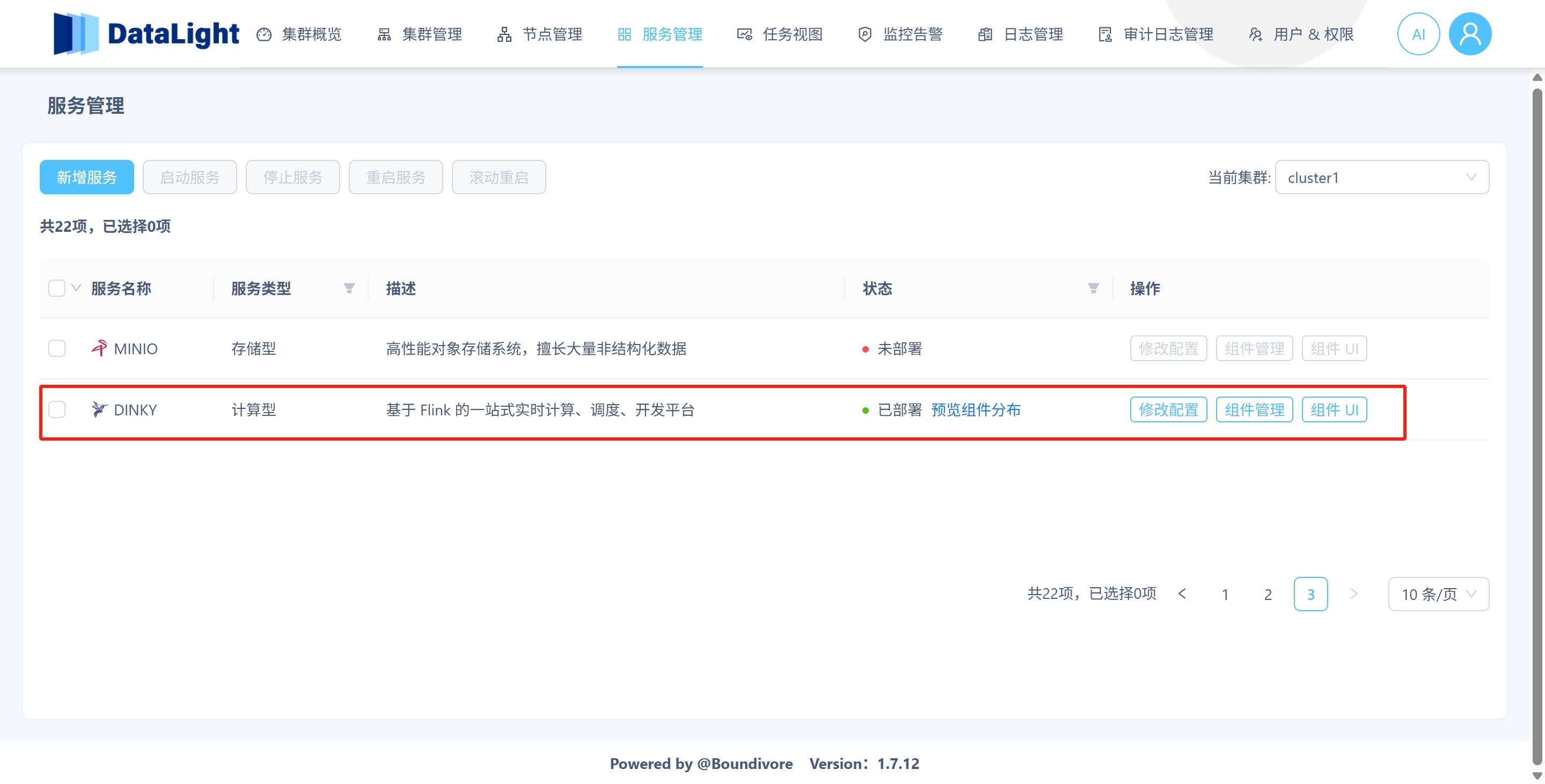Expand the selection chevron beside header checkbox
1545x784 pixels.
76,288
